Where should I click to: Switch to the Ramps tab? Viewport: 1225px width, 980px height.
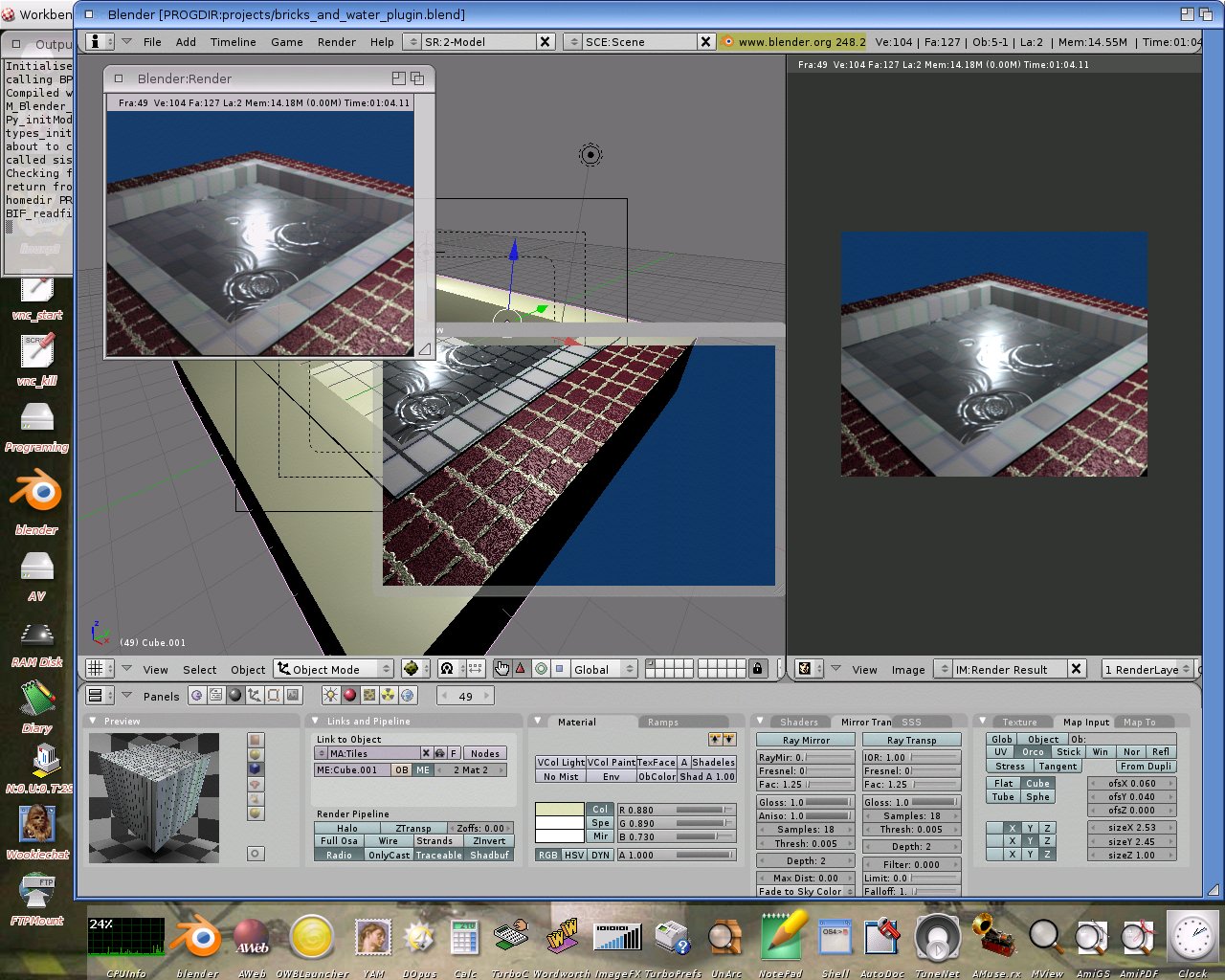click(x=662, y=722)
